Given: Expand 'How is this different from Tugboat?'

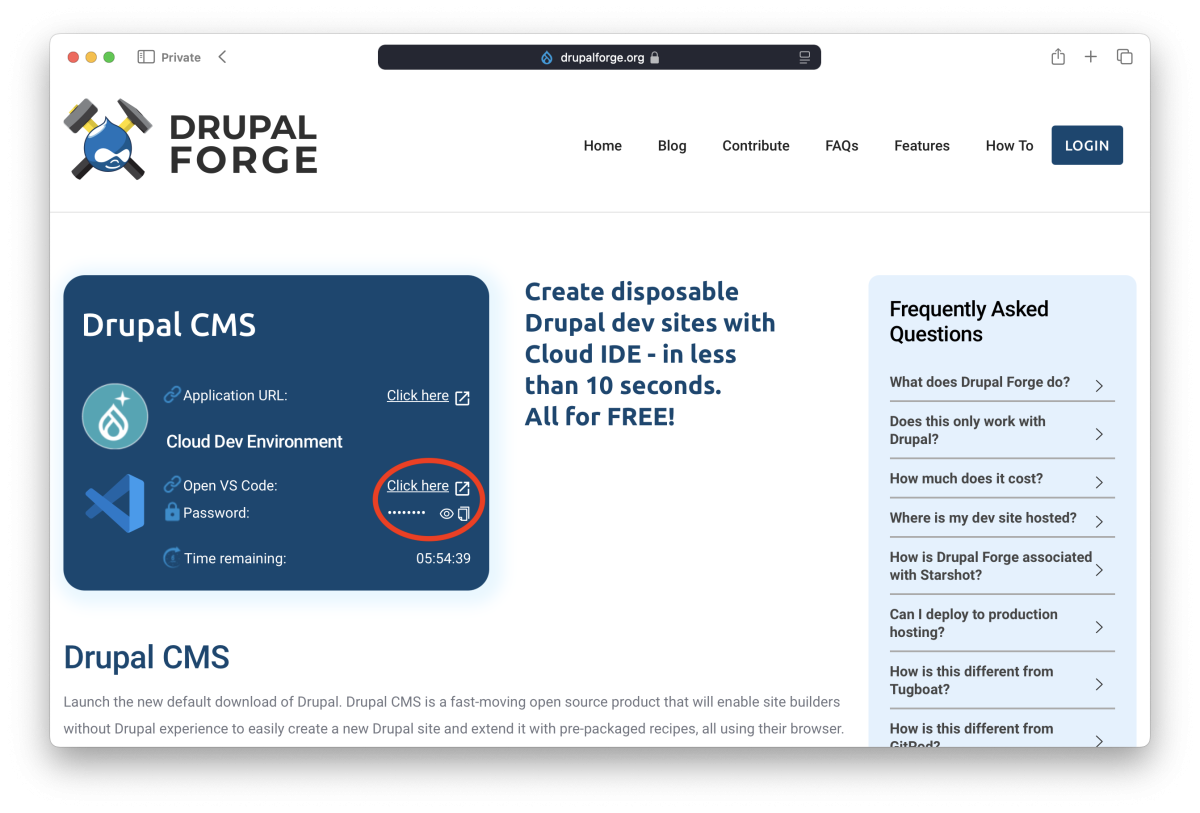Looking at the screenshot, I should coord(1002,681).
